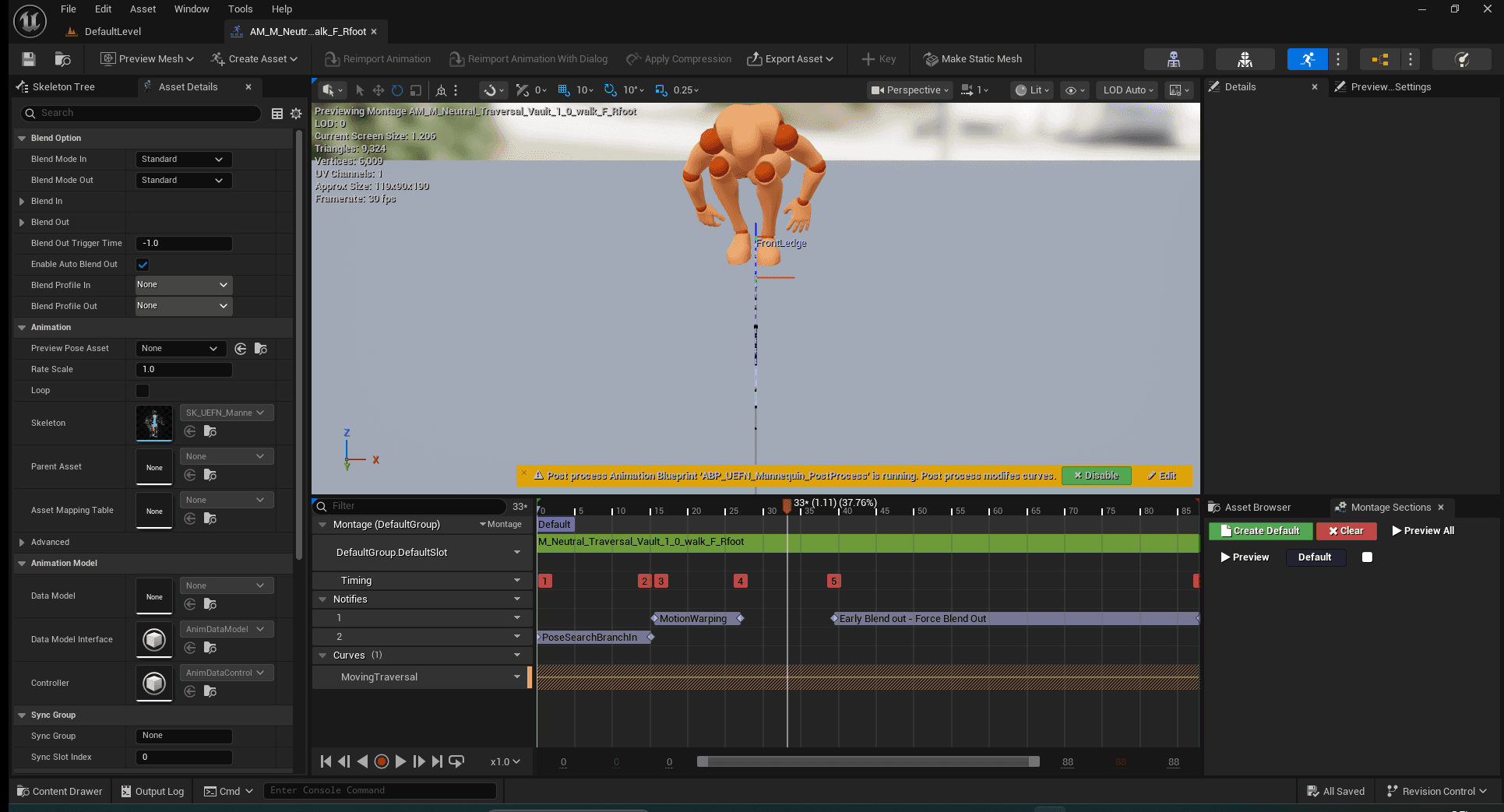The height and width of the screenshot is (812, 1504).
Task: Click the Browse to asset icon
Action: 63,59
